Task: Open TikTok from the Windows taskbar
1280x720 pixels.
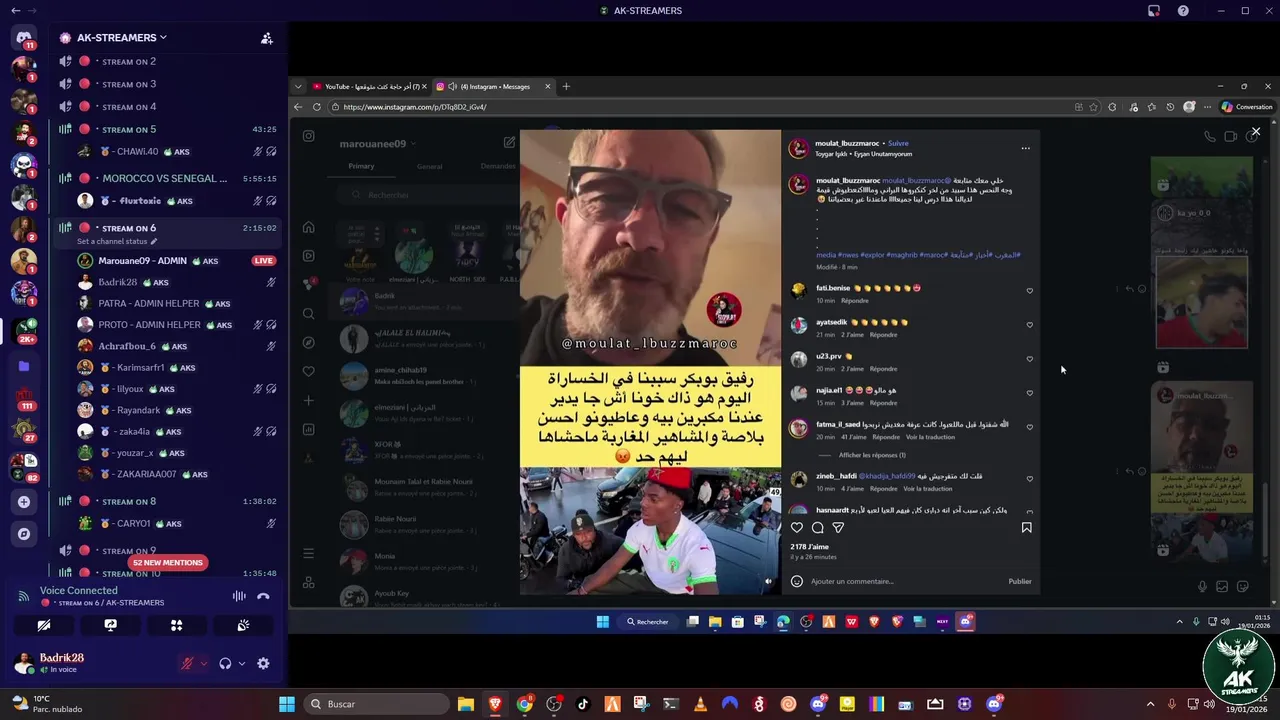Action: 583,704
